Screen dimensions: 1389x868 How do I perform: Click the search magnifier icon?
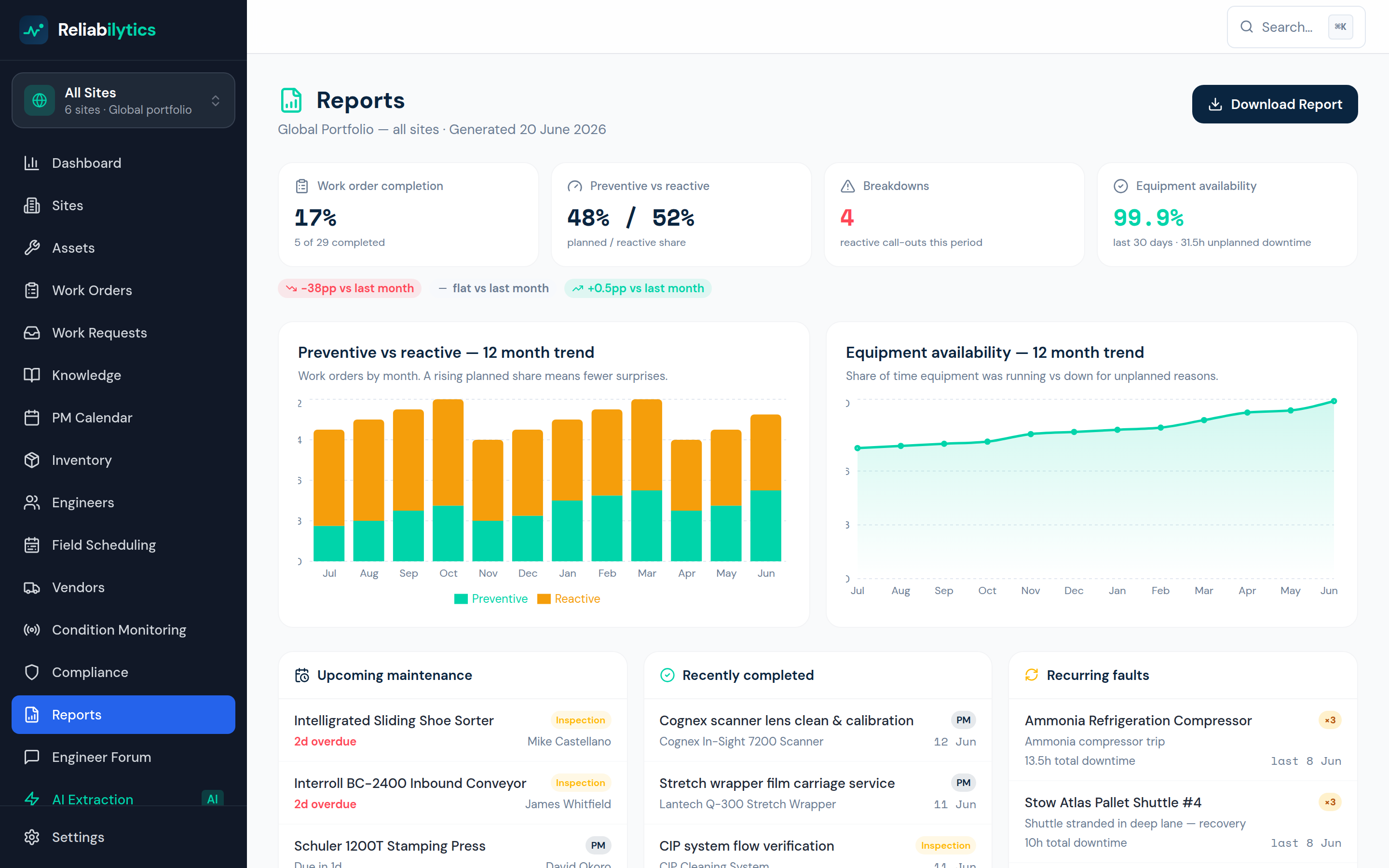[x=1246, y=27]
